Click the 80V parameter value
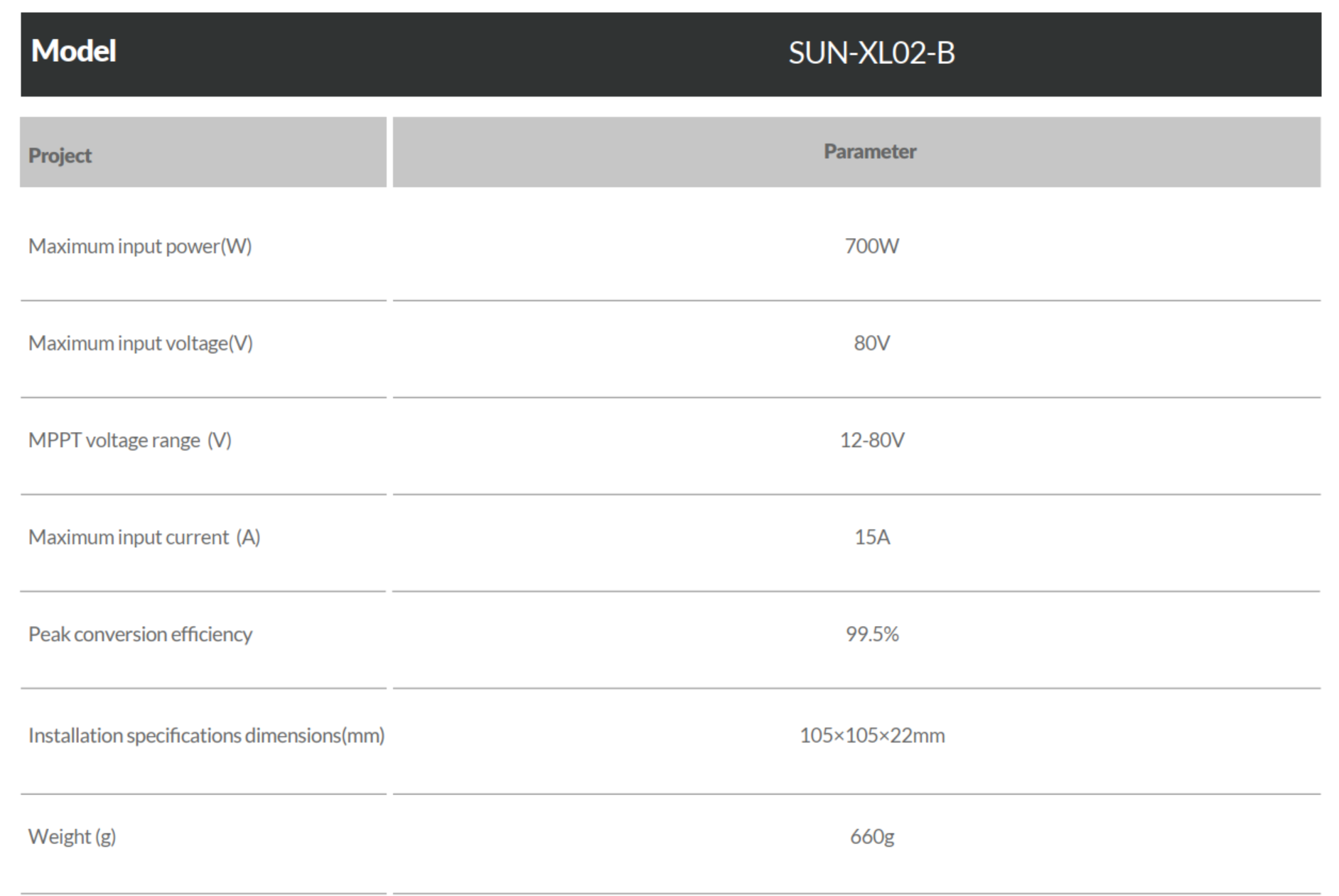The width and height of the screenshot is (1339, 896). point(871,343)
